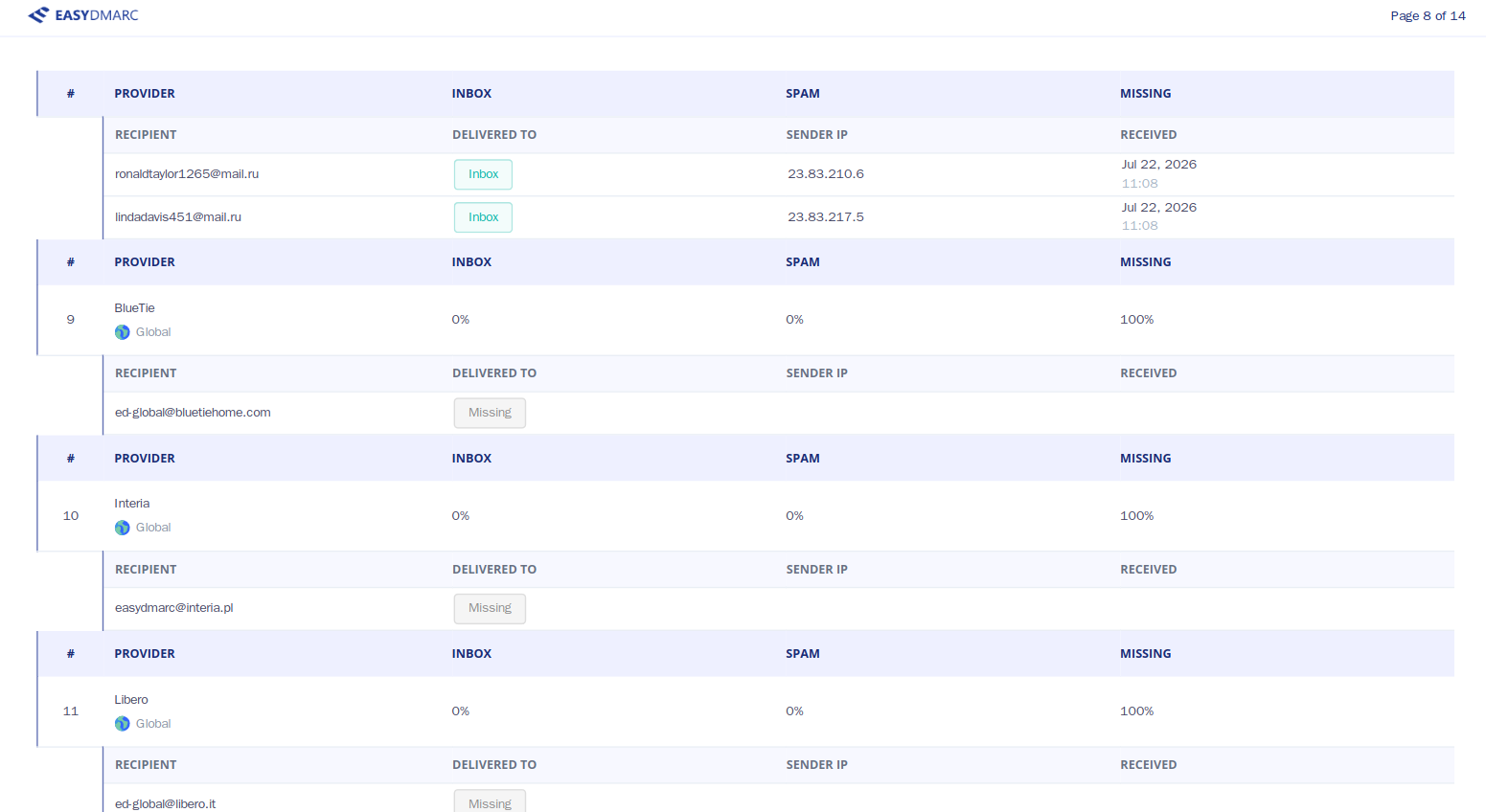Click received date for ronaldtaylor1265@mail.ru
1486x812 pixels.
(x=1159, y=165)
